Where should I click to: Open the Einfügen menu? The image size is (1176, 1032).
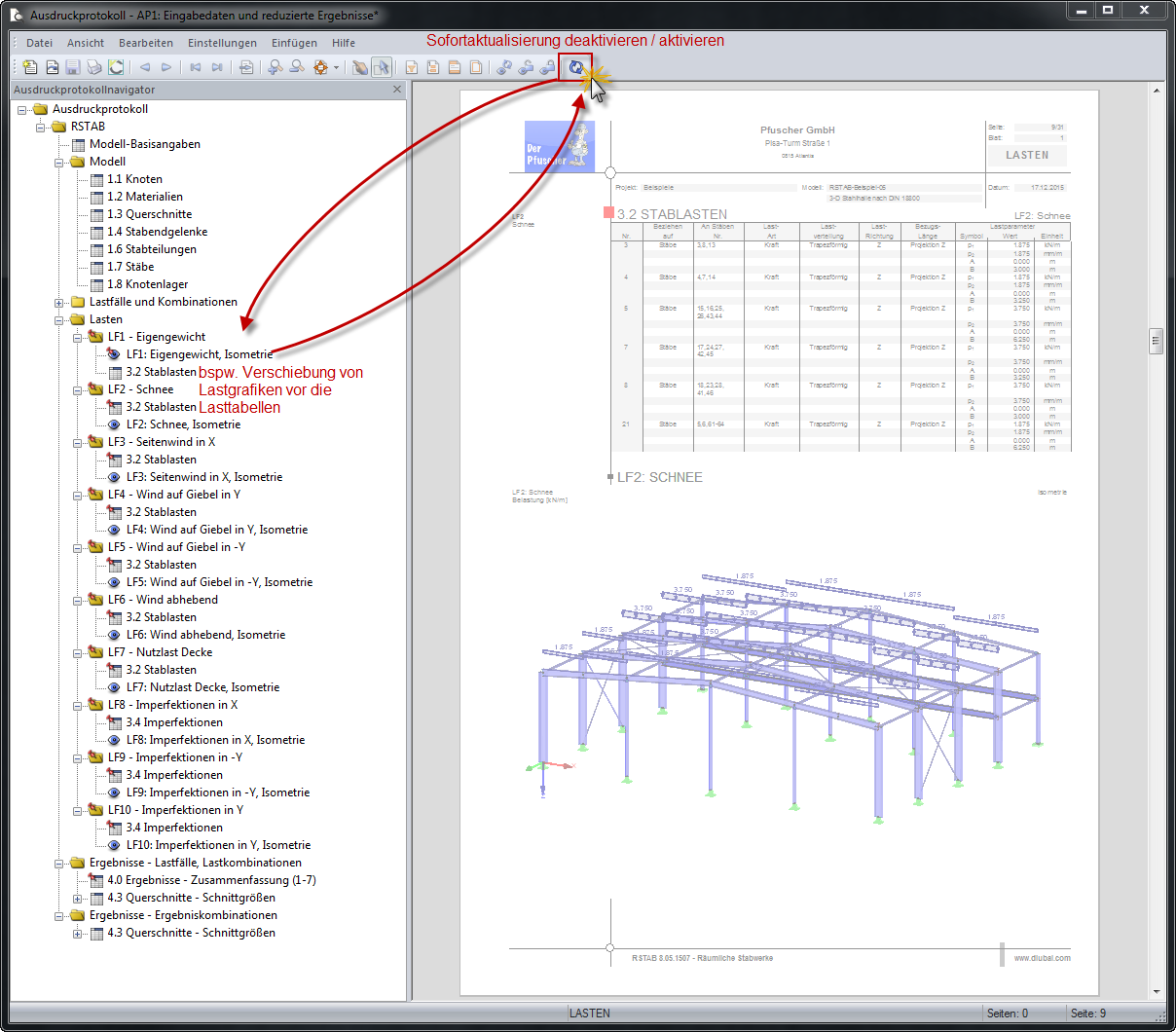[294, 43]
